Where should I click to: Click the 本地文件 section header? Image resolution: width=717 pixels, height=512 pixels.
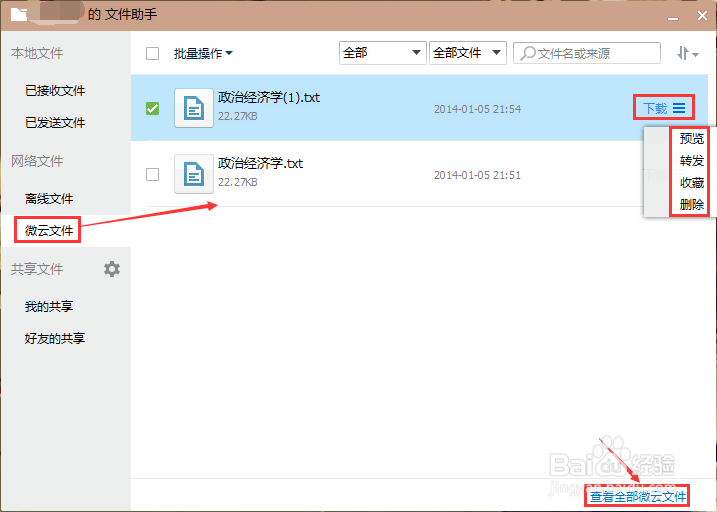[x=37, y=53]
